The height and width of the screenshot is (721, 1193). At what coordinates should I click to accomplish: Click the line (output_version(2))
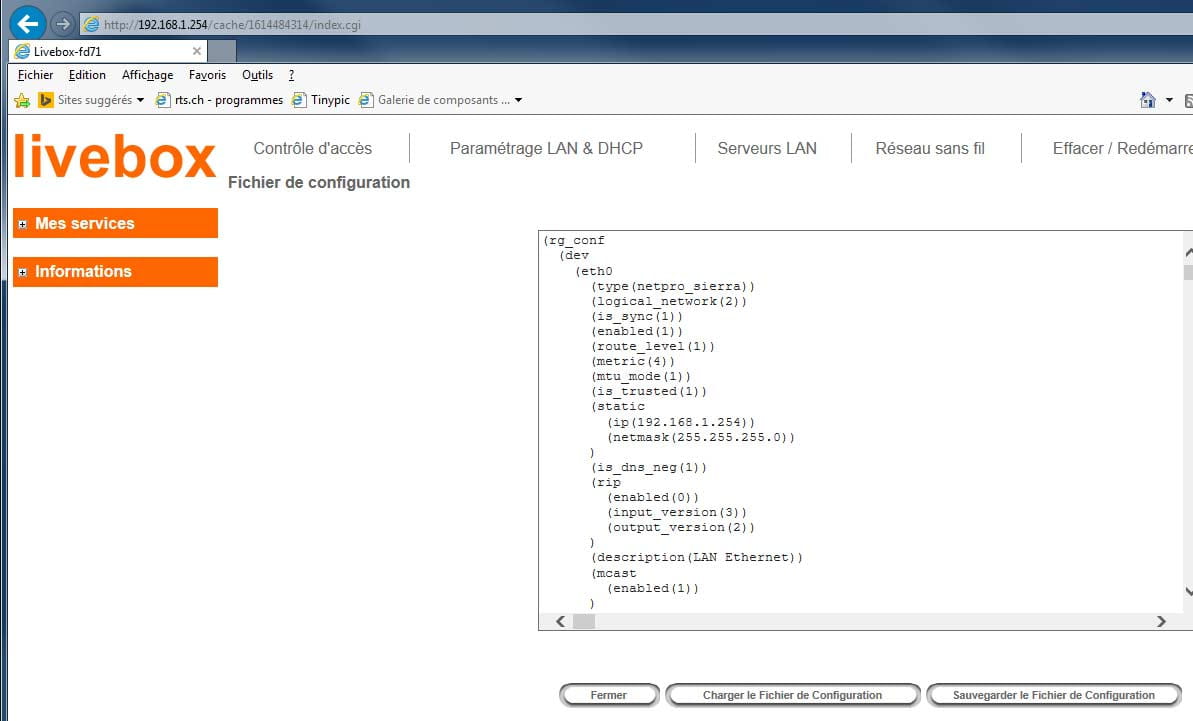pos(681,527)
